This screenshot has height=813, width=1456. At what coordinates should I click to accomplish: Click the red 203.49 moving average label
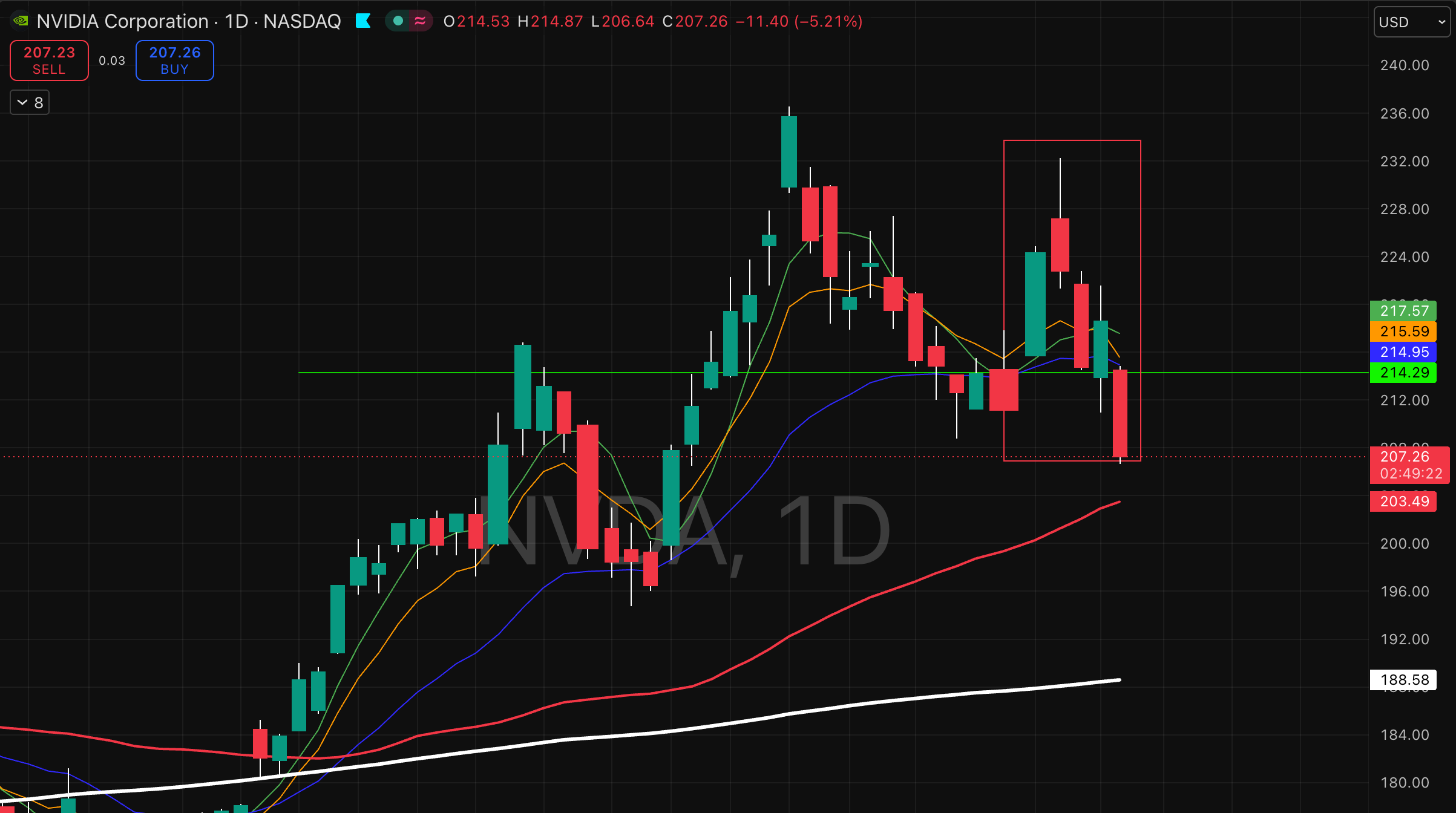click(1403, 501)
